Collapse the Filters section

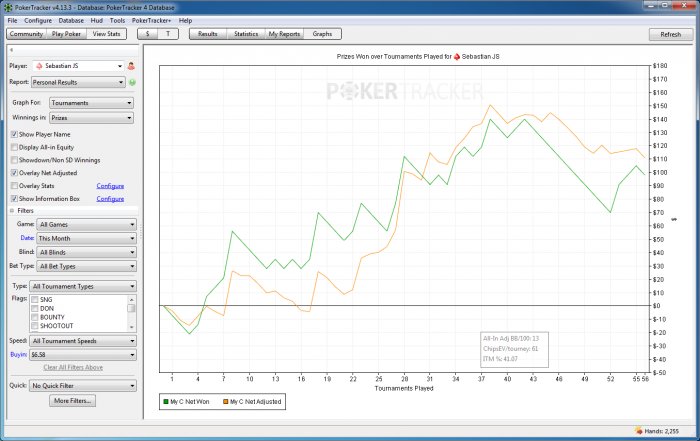coord(12,211)
